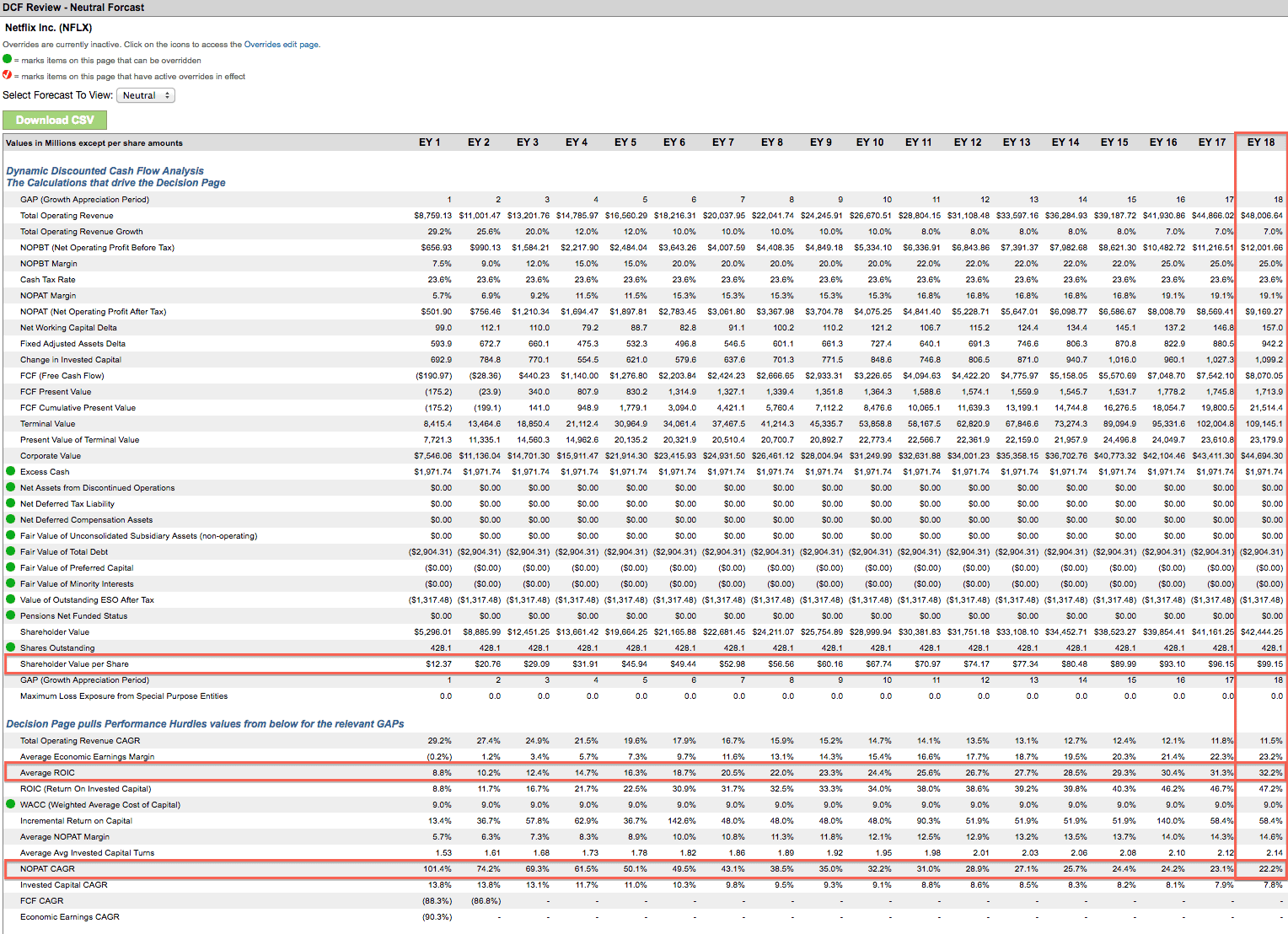Click 'Maximum Loss Exposure from Special Purpose Entities' label
Screen dimensions: 1288x934
[x=124, y=696]
